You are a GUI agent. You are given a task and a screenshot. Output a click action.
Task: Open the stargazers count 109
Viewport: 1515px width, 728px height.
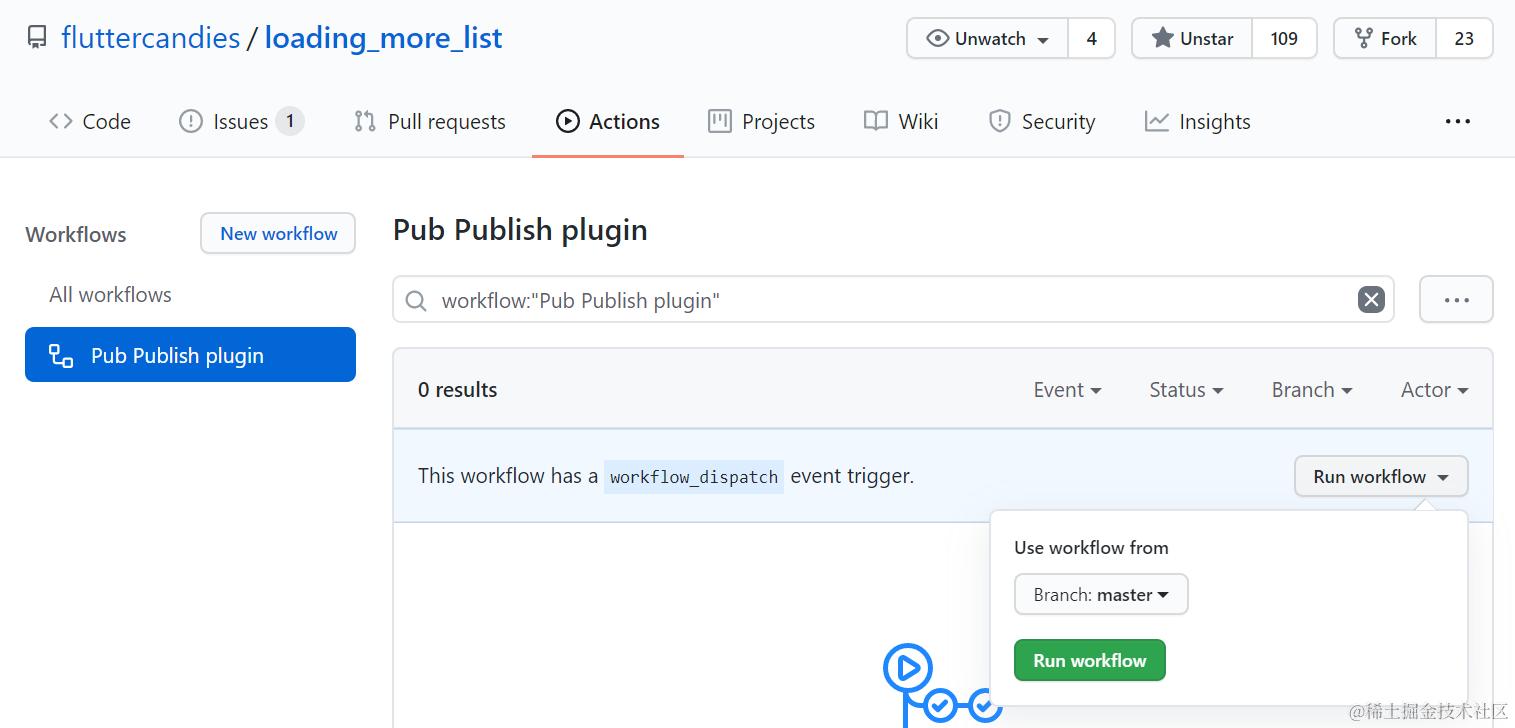pos(1284,38)
